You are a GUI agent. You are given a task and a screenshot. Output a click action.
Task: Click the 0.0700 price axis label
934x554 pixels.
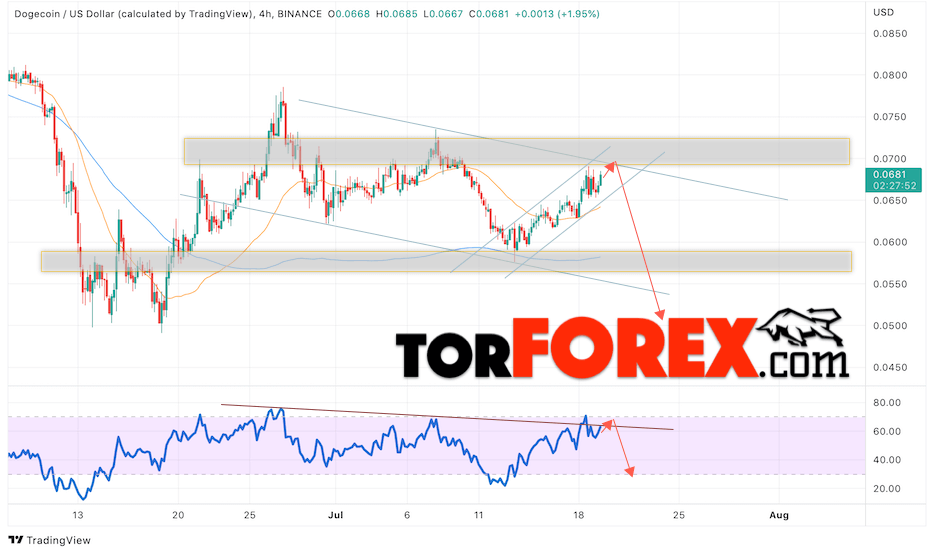pos(890,159)
